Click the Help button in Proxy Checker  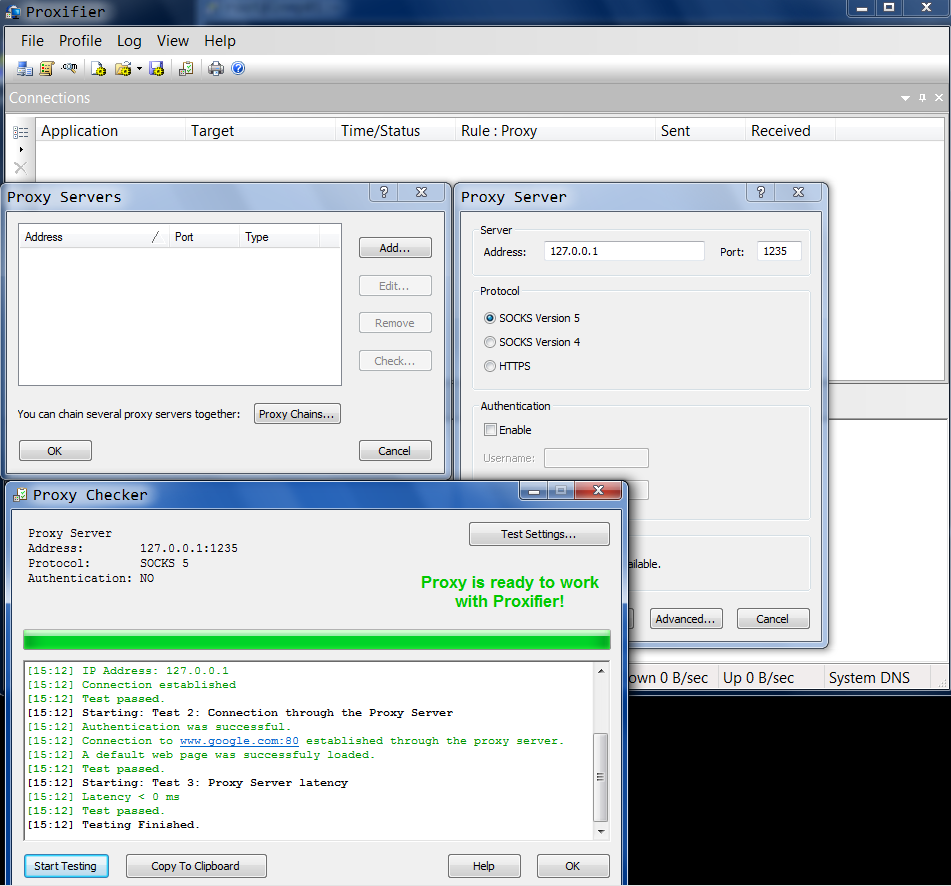click(484, 866)
